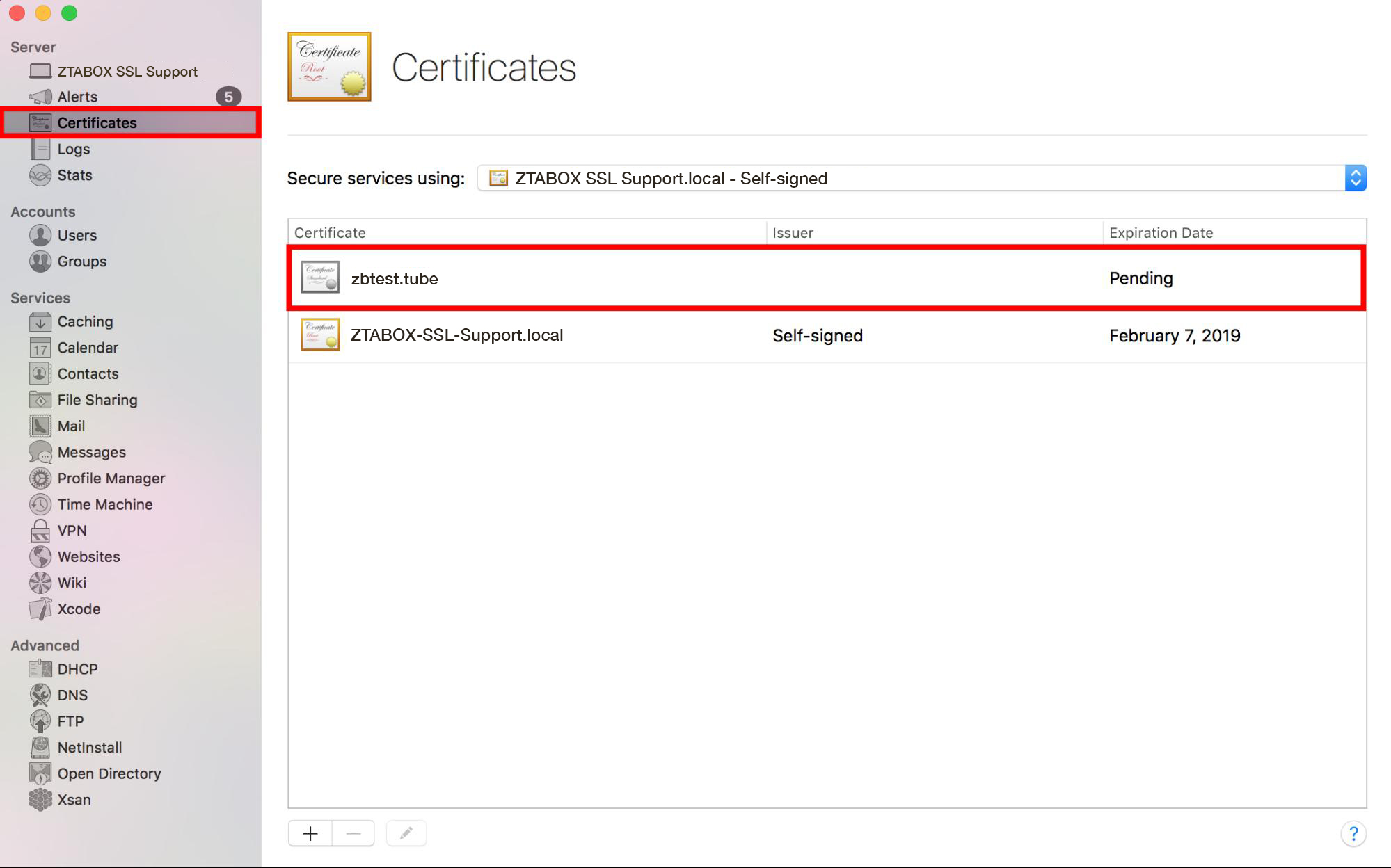Screen dimensions: 1391x868
Task: Open the Open Directory compass icon
Action: point(40,773)
